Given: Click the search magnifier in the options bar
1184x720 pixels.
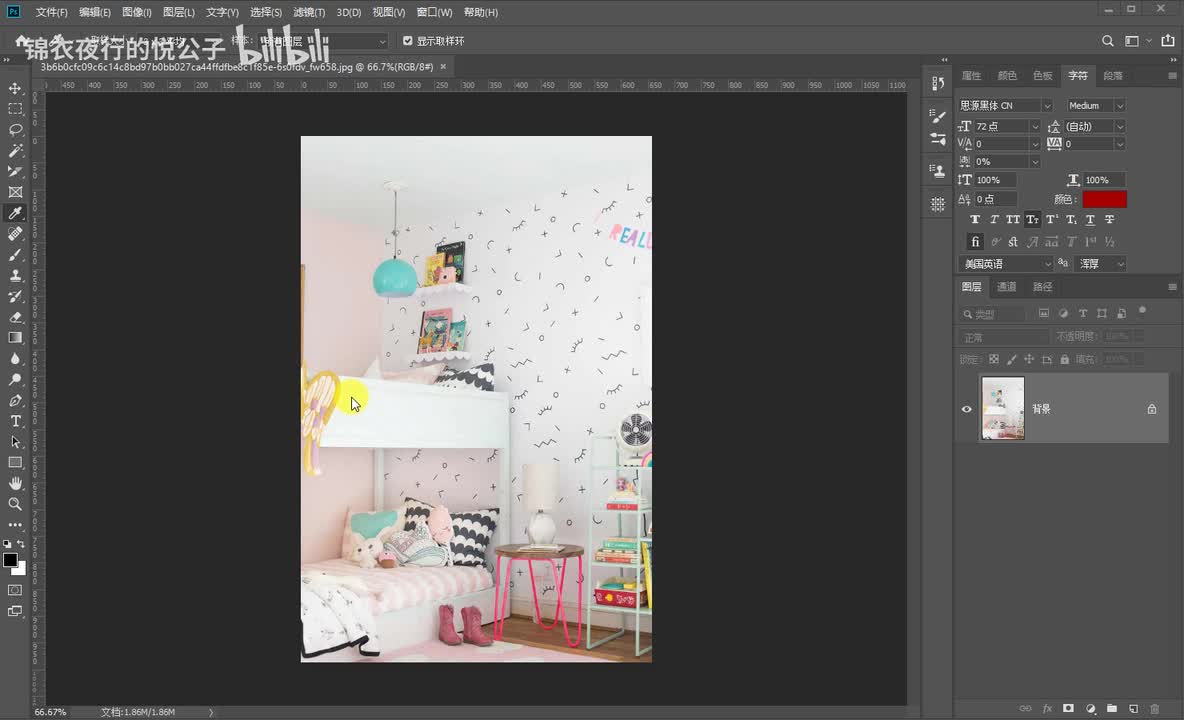Looking at the screenshot, I should [1108, 41].
